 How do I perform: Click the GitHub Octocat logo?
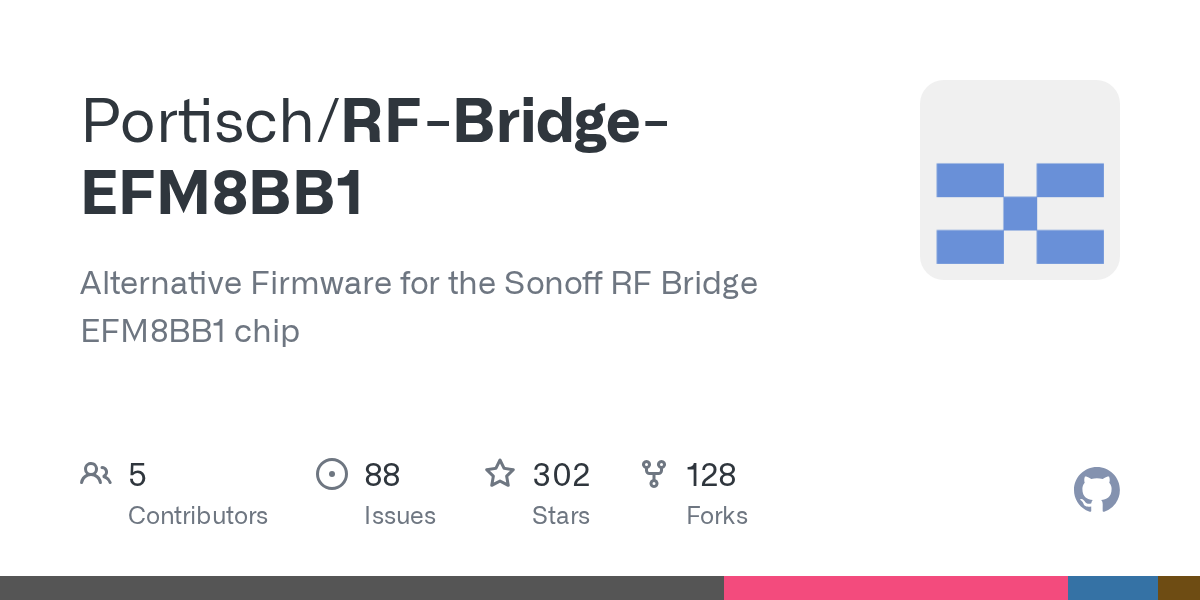click(x=1096, y=490)
